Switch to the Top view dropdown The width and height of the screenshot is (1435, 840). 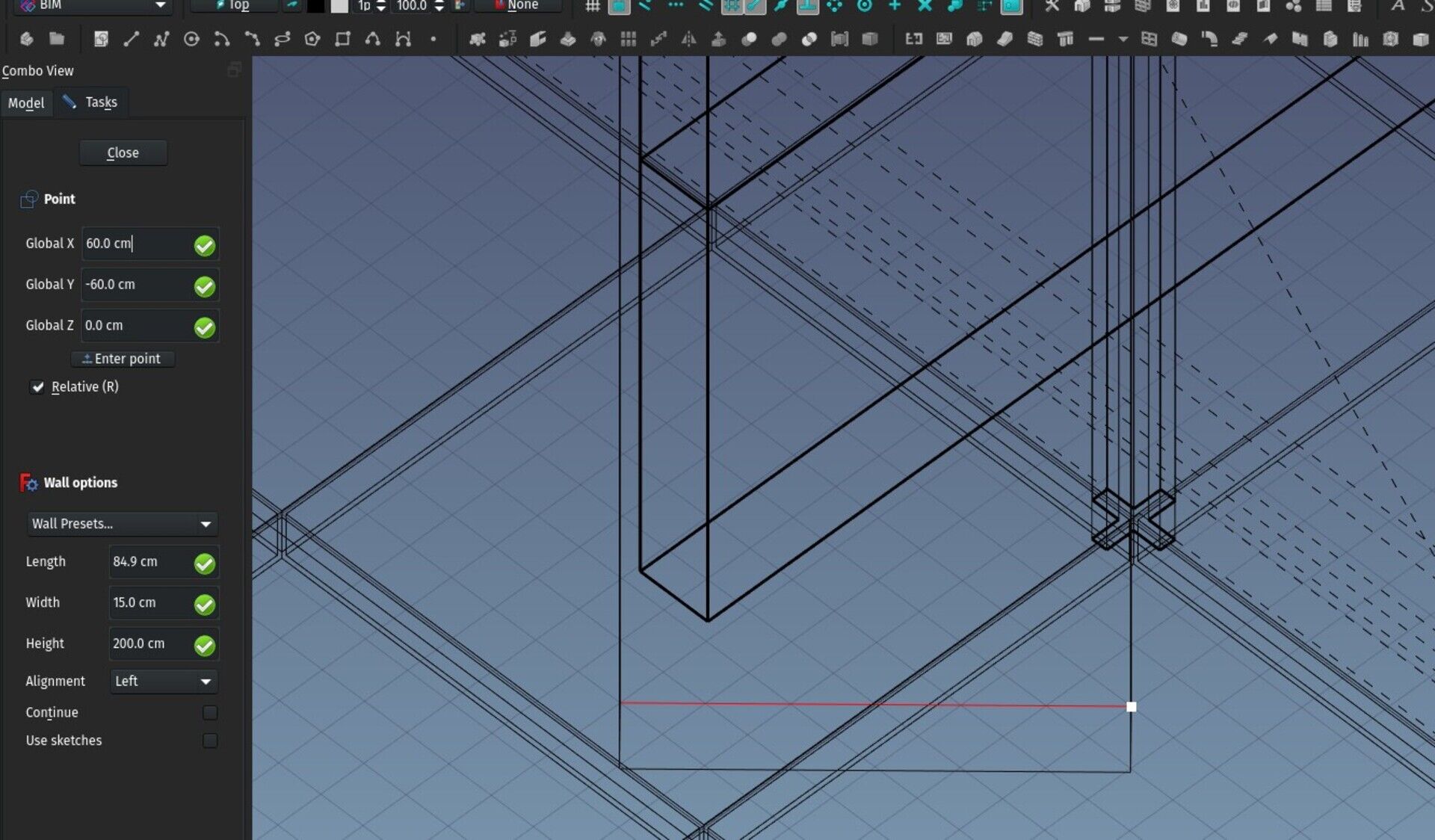click(236, 6)
